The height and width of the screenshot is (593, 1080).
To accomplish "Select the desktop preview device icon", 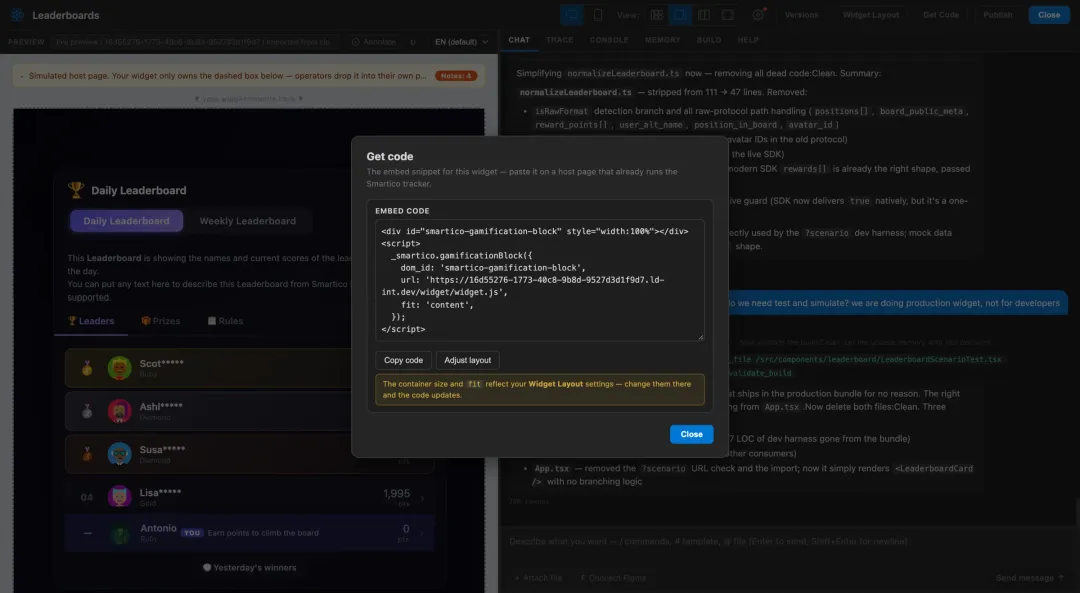I will click(571, 14).
